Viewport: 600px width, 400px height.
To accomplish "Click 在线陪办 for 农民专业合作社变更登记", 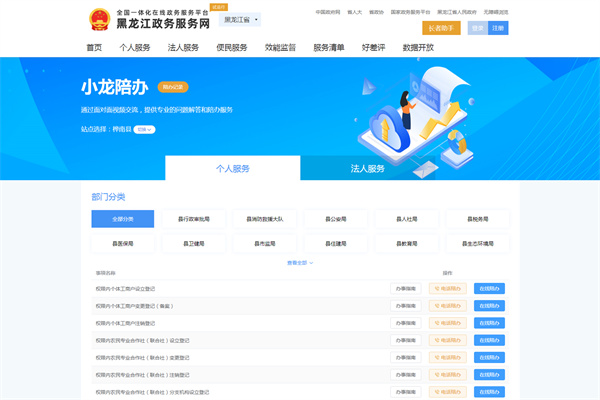I will point(489,358).
